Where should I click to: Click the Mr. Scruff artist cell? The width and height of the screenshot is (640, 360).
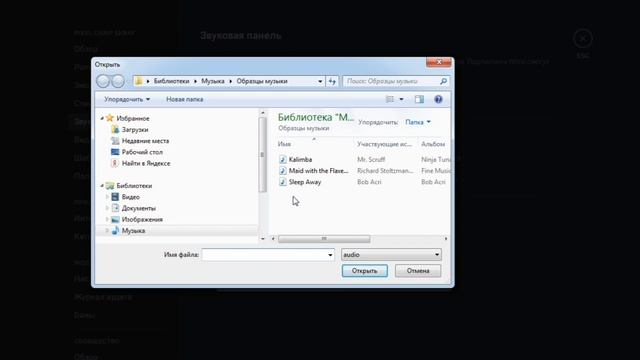point(371,160)
